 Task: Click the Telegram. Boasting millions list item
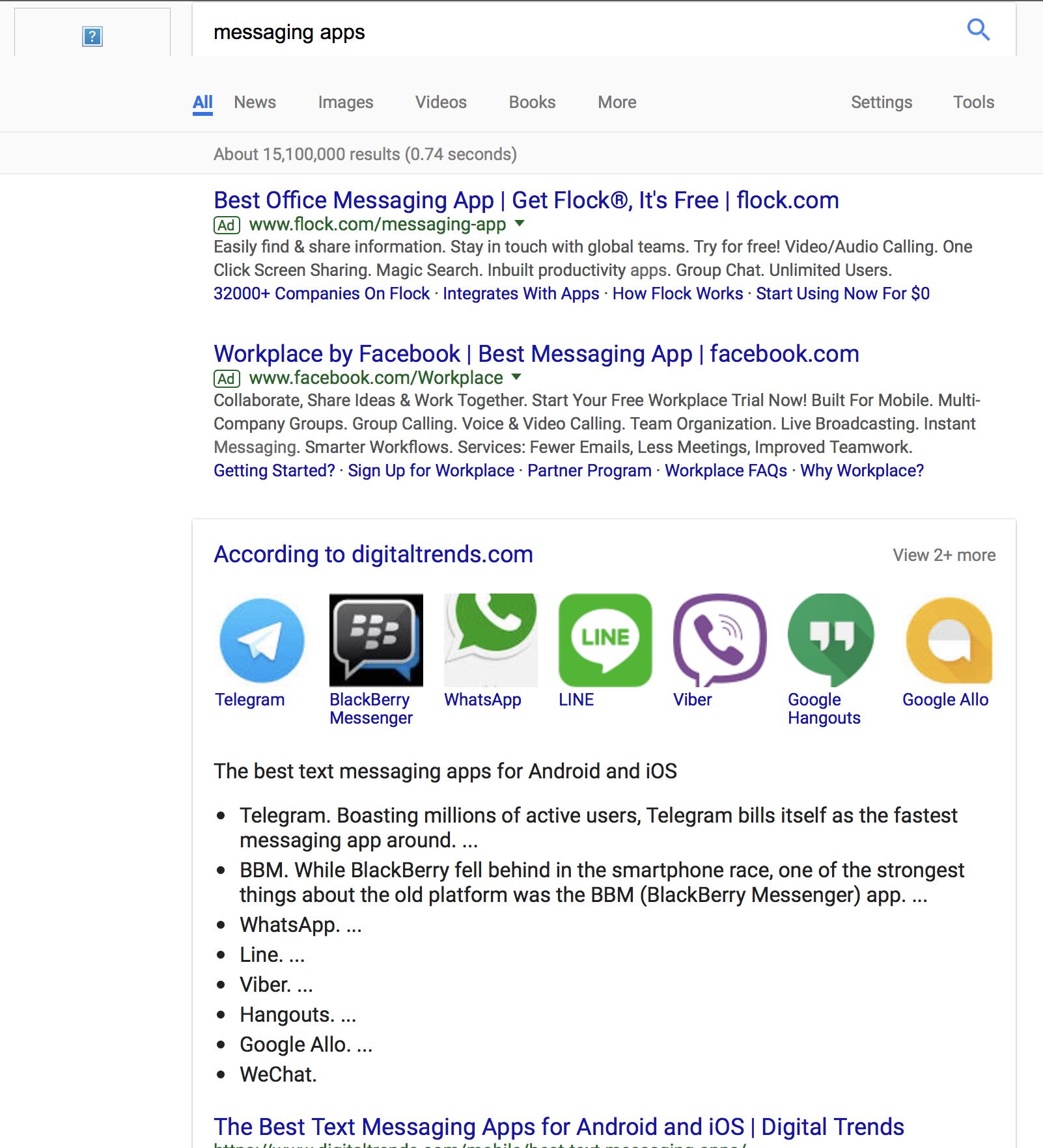598,828
